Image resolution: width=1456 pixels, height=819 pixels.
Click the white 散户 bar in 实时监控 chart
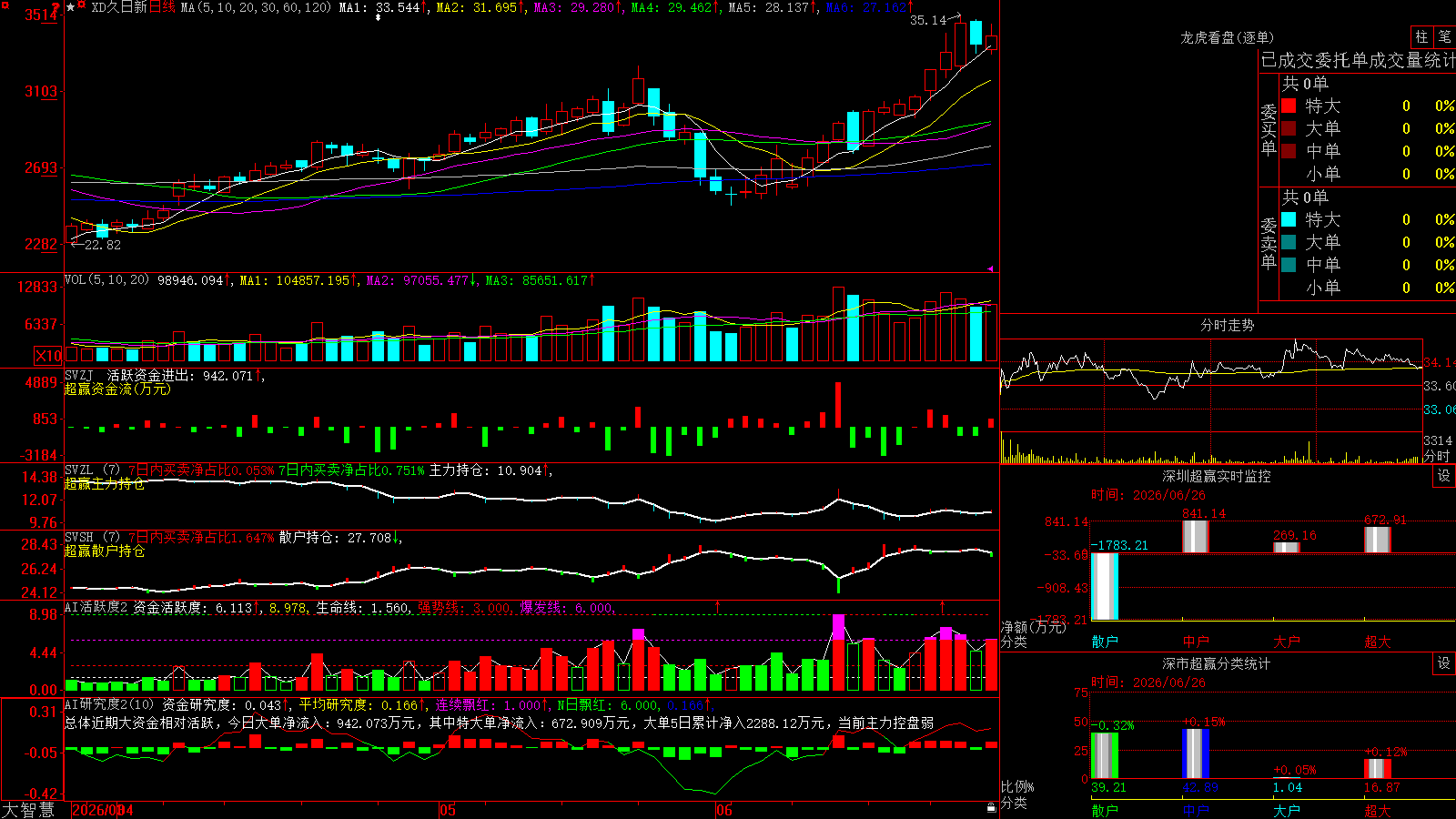coord(1105,586)
